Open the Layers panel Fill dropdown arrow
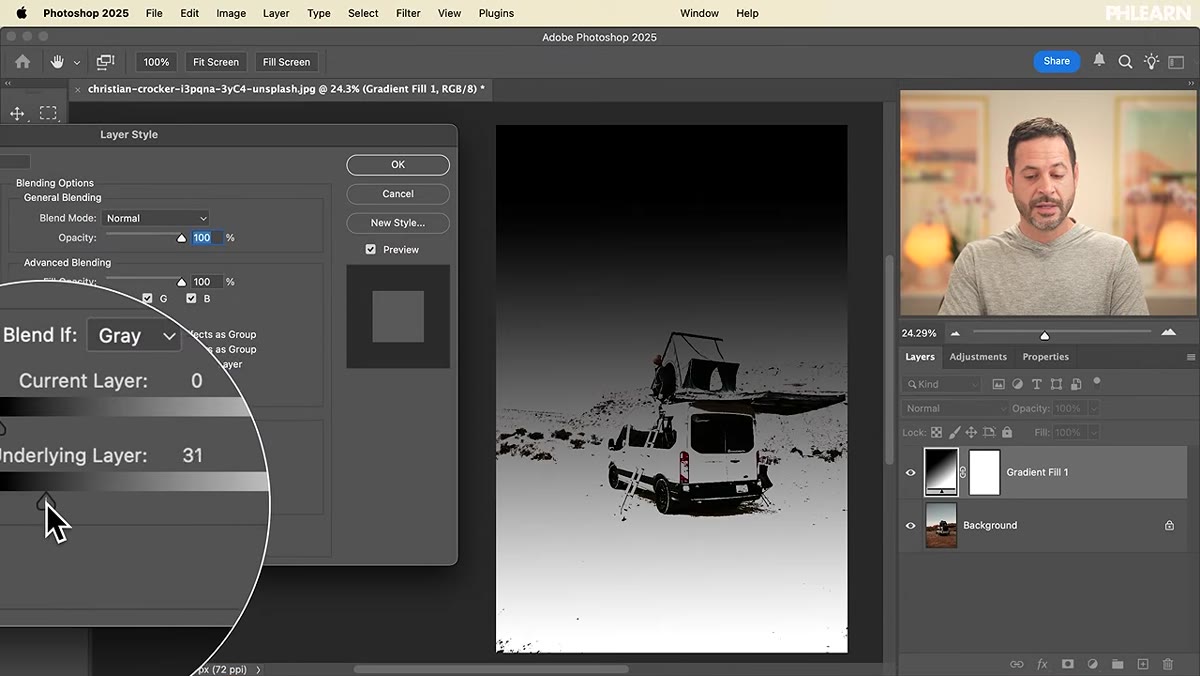The width and height of the screenshot is (1200, 676). (1093, 433)
